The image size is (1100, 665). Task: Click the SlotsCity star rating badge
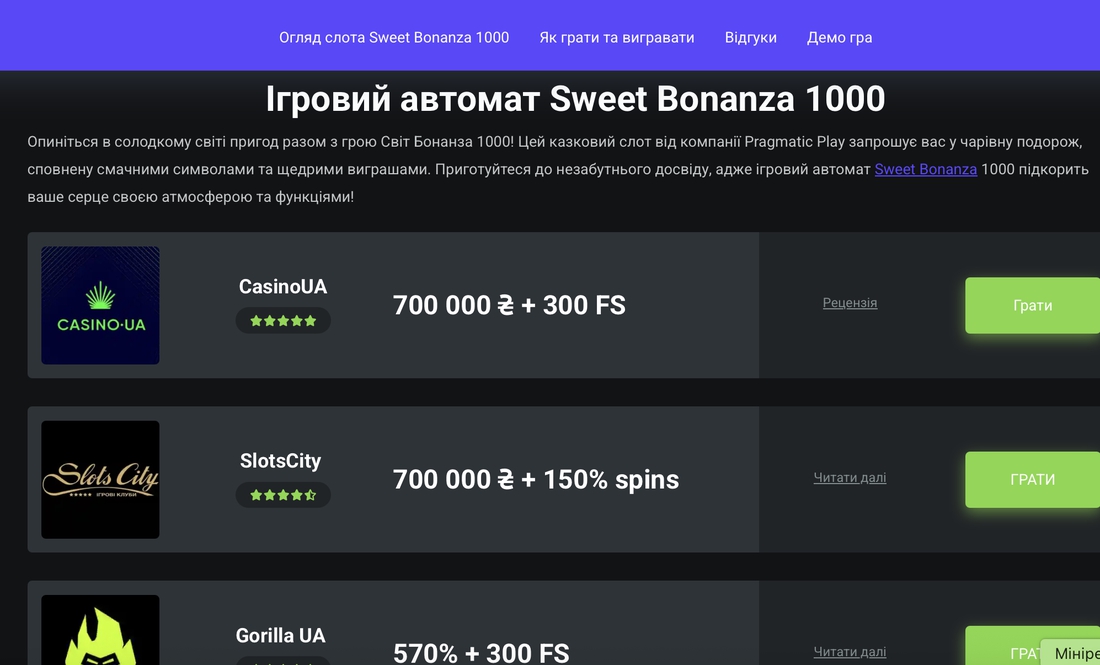(x=283, y=495)
